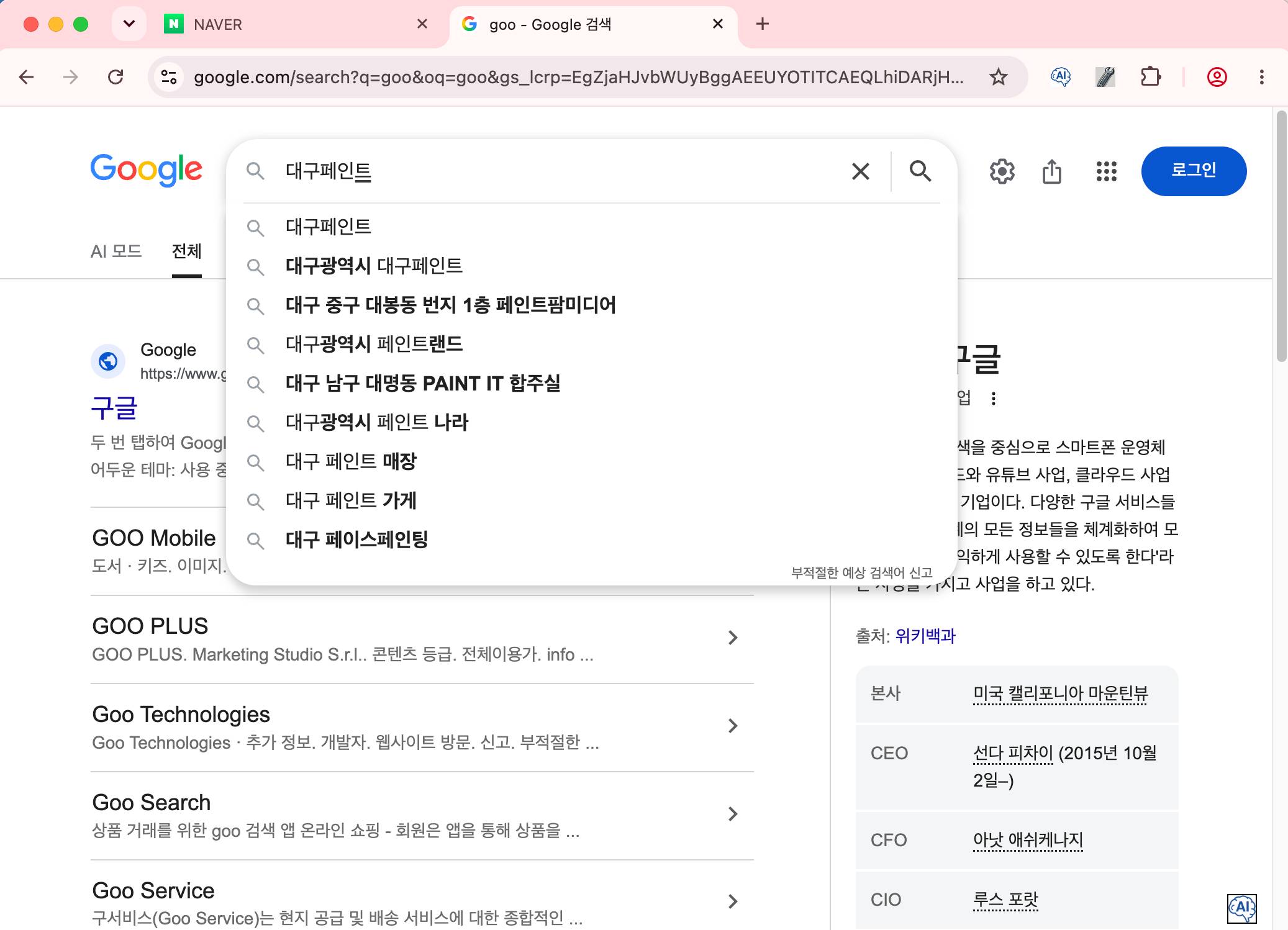This screenshot has width=1288, height=930.
Task: Open the 구글 result title link
Action: coord(114,407)
